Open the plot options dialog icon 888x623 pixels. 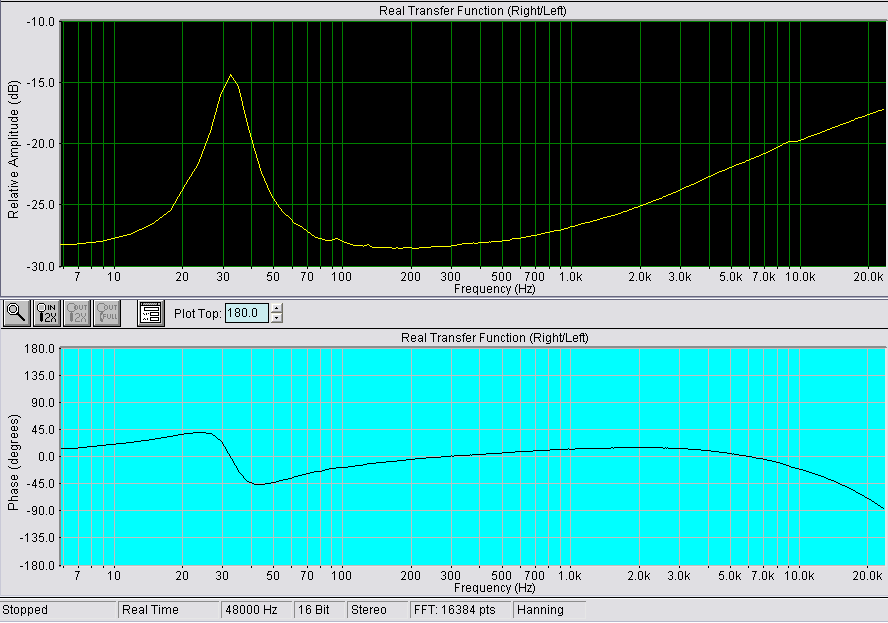(151, 313)
